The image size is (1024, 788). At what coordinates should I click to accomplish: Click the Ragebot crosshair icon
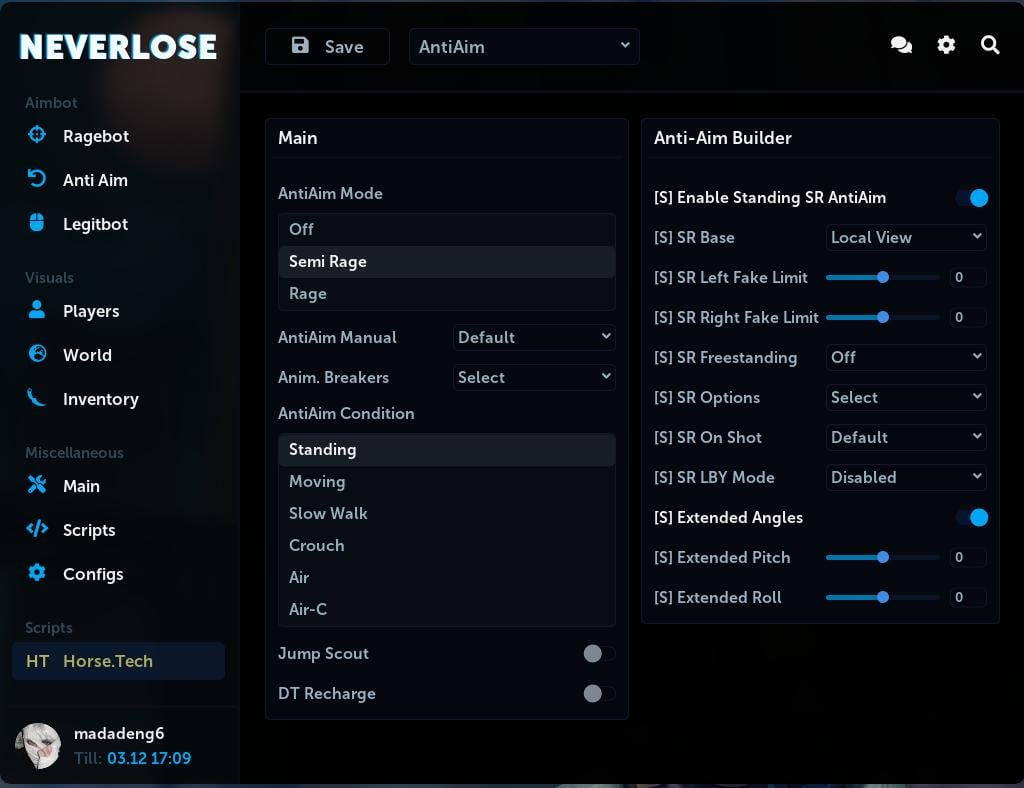pyautogui.click(x=37, y=135)
